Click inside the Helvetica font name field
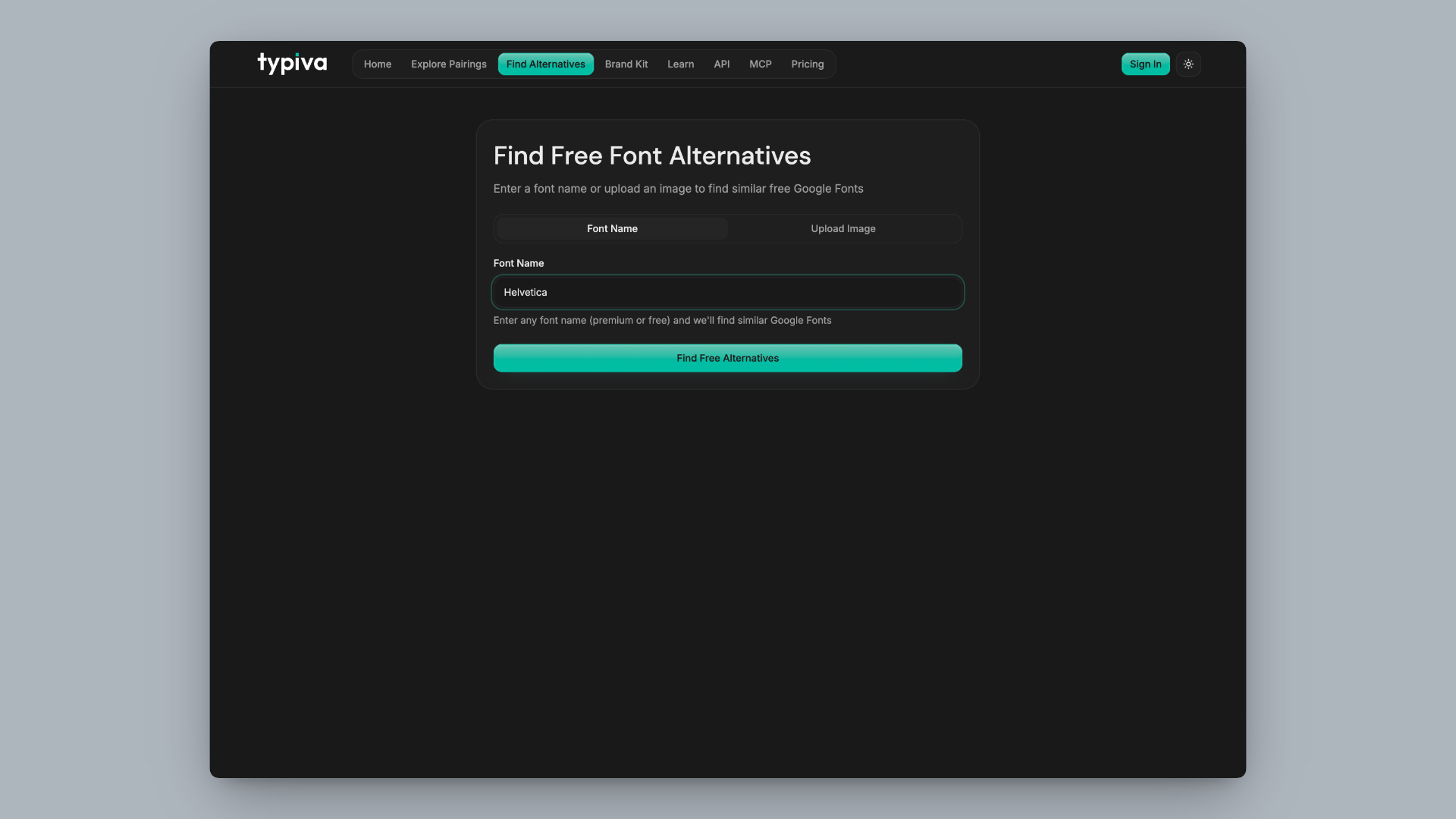Viewport: 1456px width, 819px height. 727,292
